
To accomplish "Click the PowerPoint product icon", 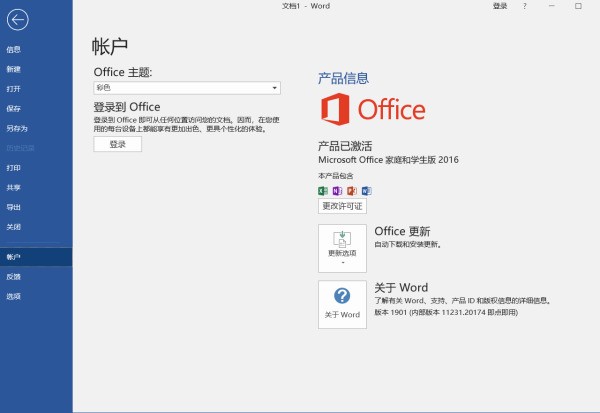I will click(x=352, y=191).
